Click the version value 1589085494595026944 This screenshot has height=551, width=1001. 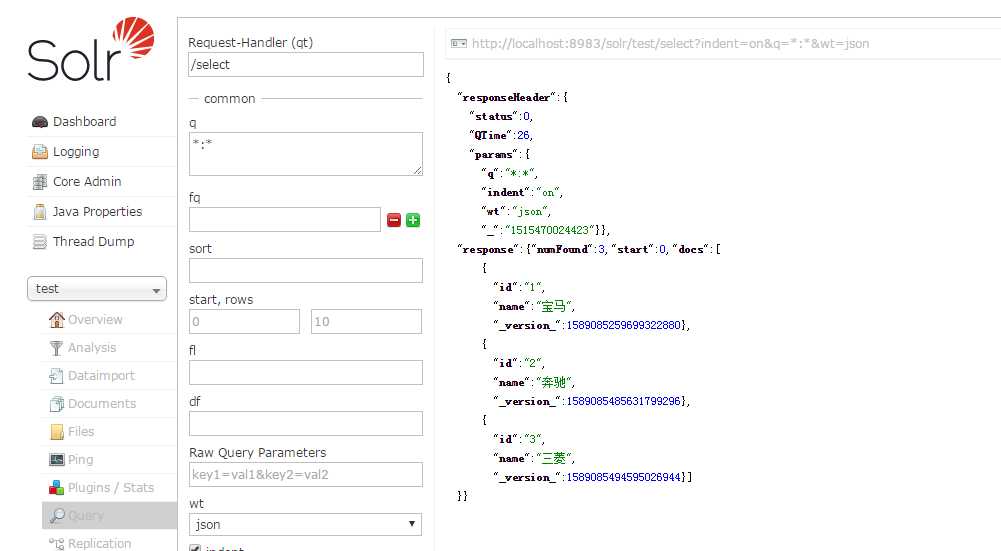click(x=624, y=478)
